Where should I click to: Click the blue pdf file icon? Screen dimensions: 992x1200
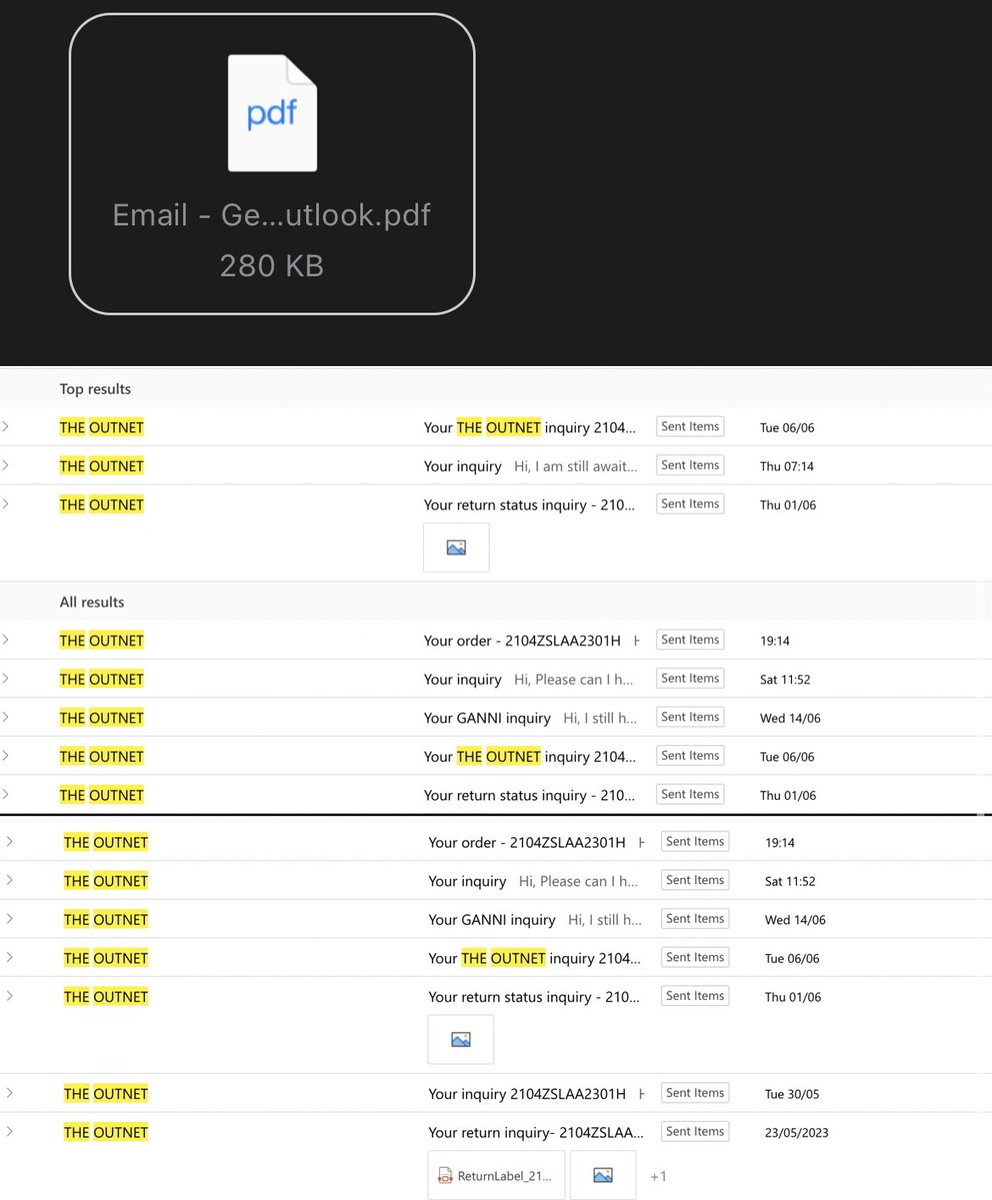[x=272, y=112]
